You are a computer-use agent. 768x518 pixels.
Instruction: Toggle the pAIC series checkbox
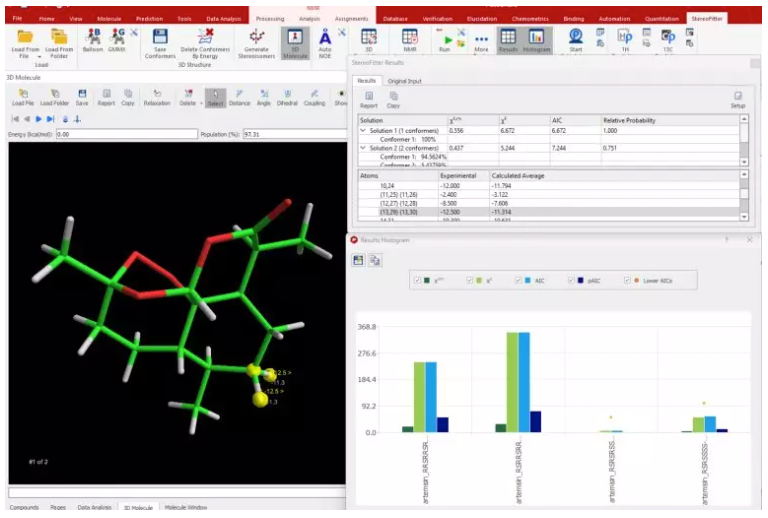571,281
